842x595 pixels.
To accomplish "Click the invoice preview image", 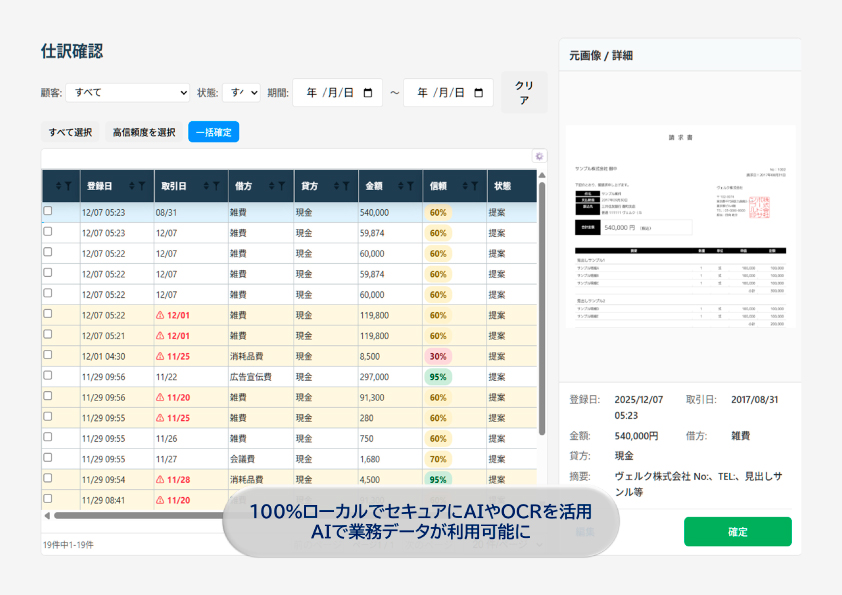I will pyautogui.click(x=681, y=226).
